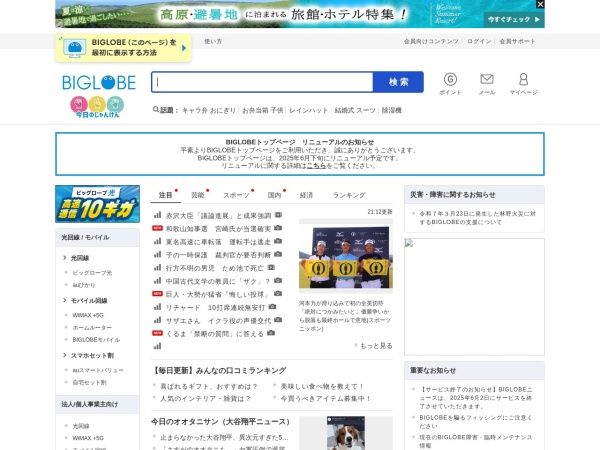This screenshot has width=600, height=450.
Task: Search trending topic 結婚式 スーツ
Action: point(355,110)
